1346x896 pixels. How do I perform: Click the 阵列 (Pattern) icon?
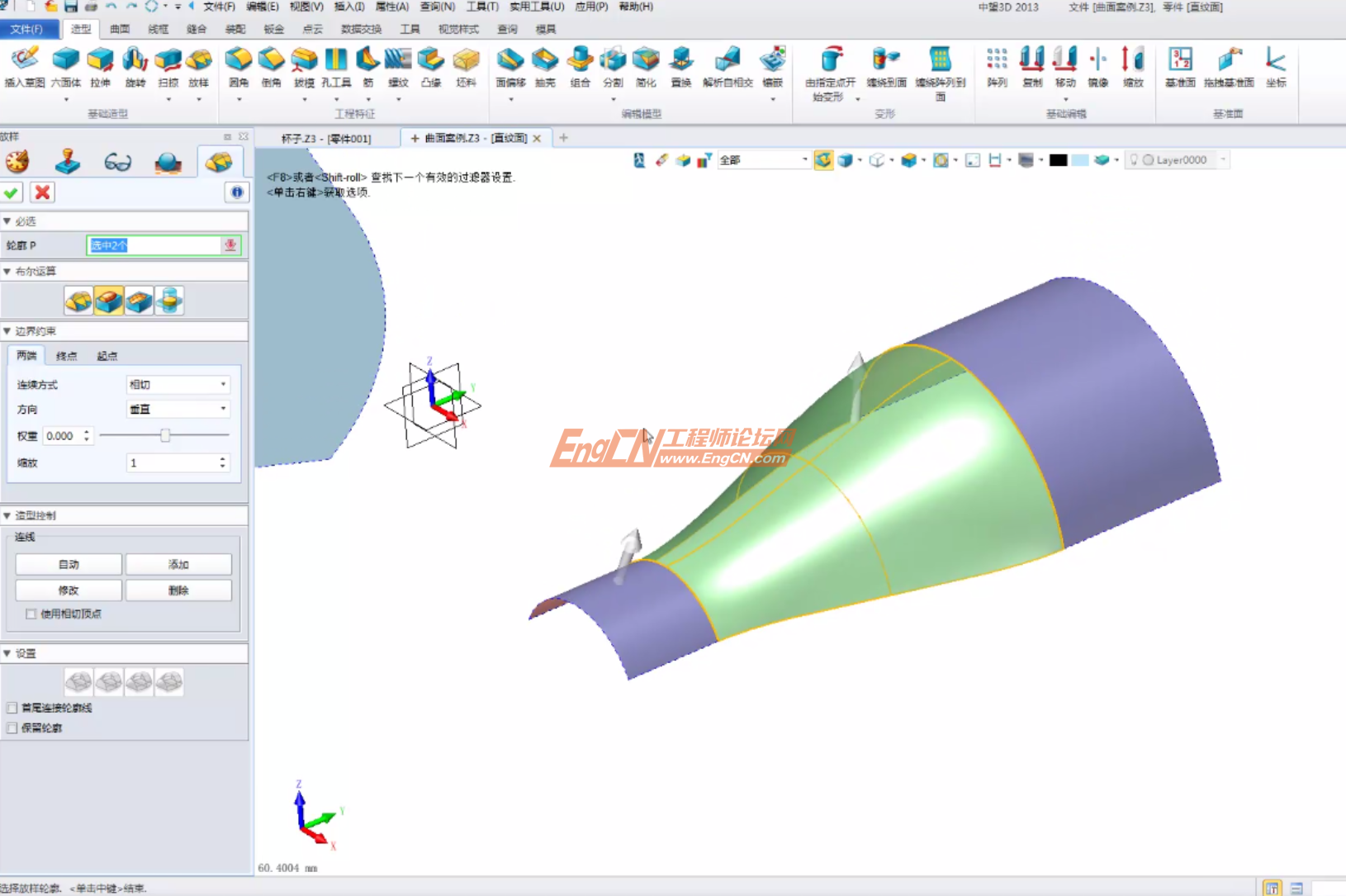pos(998,66)
